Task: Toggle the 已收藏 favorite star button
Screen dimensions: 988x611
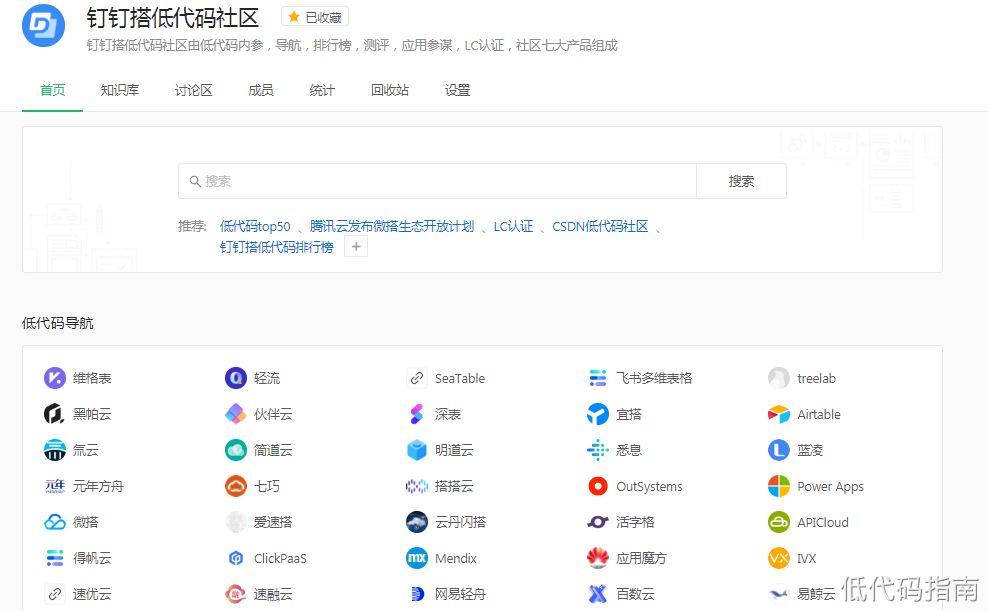Action: [315, 17]
